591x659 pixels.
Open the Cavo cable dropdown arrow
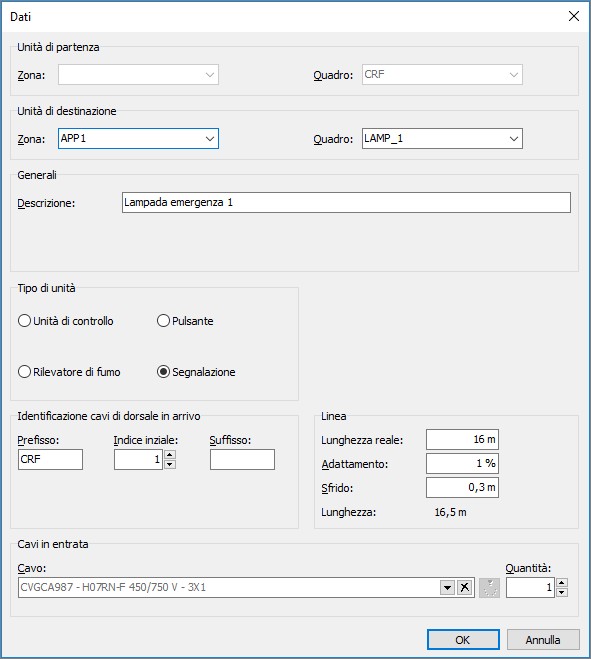[x=448, y=587]
